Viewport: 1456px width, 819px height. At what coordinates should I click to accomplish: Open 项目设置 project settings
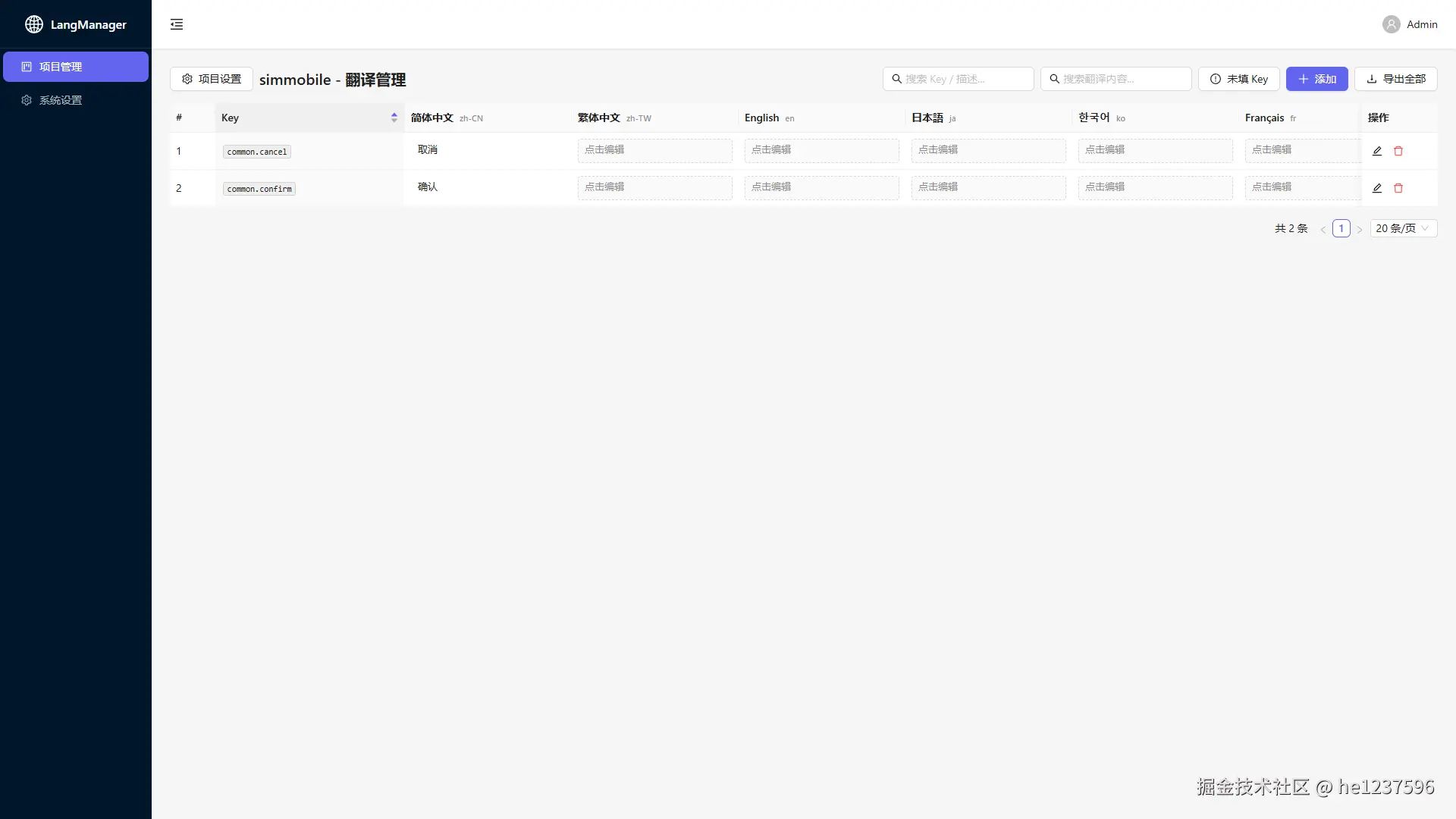211,79
